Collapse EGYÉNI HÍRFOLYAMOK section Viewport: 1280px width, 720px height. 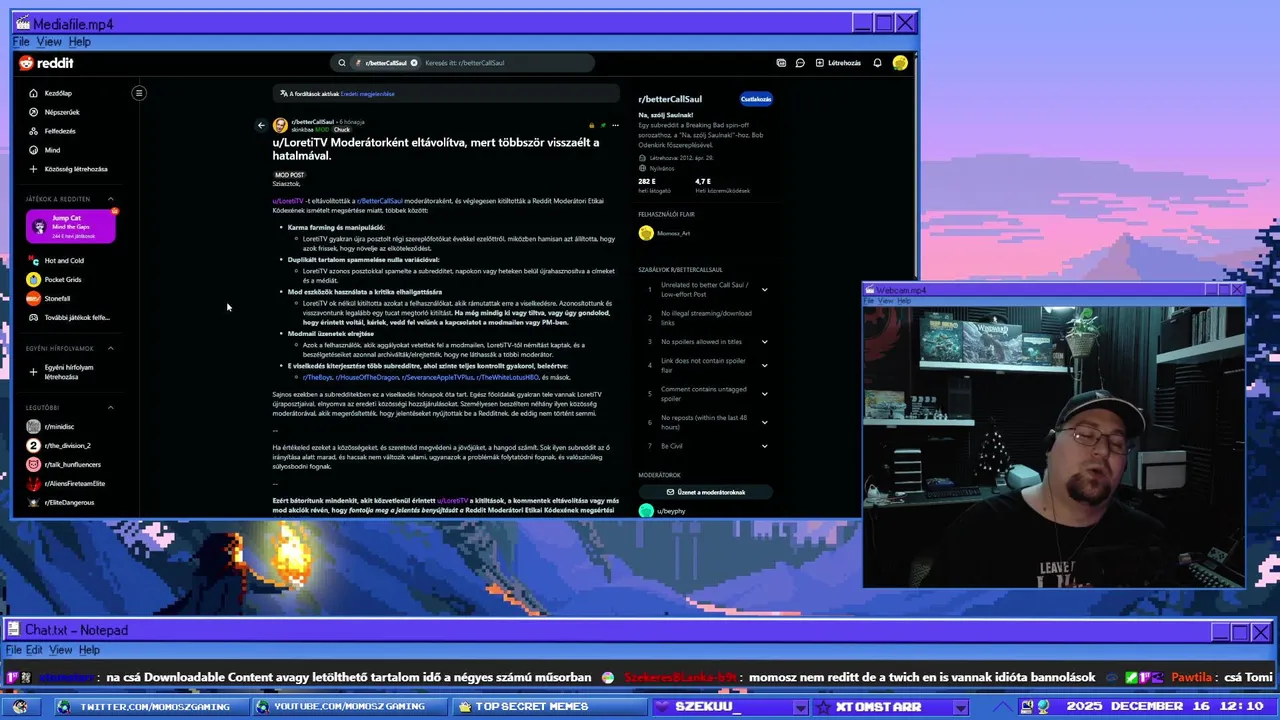tap(110, 348)
